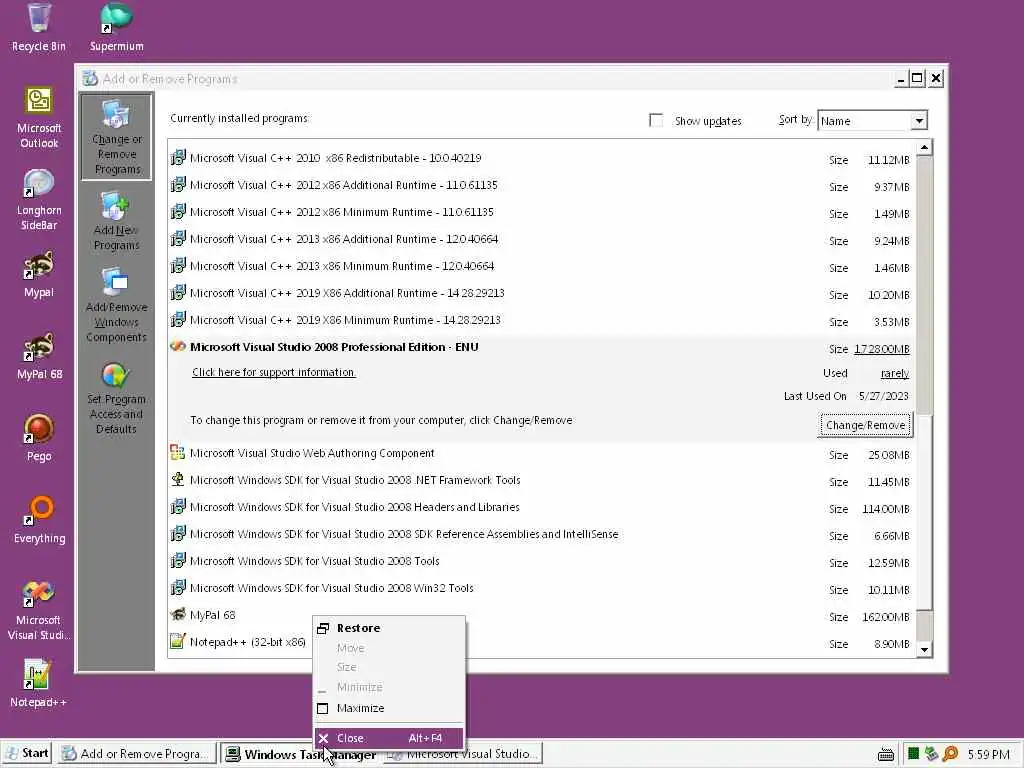Select Visual C++ 2013 x86 Minimum Runtime row

(x=541, y=266)
